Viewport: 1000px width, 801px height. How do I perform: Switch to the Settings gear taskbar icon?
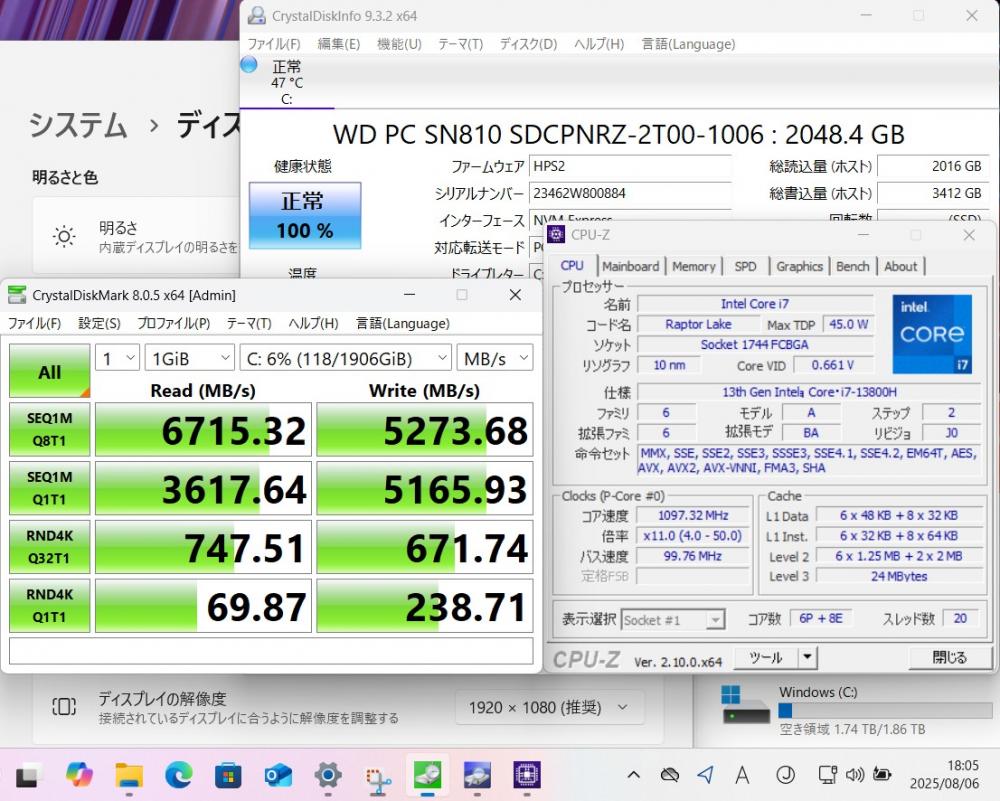(328, 775)
